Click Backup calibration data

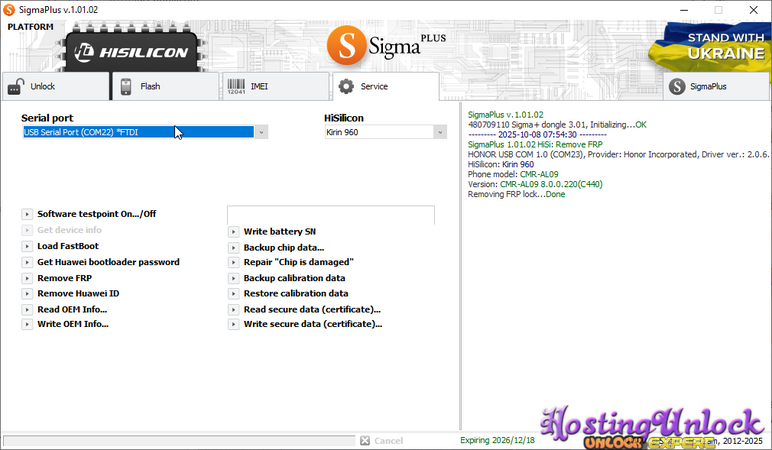294,278
